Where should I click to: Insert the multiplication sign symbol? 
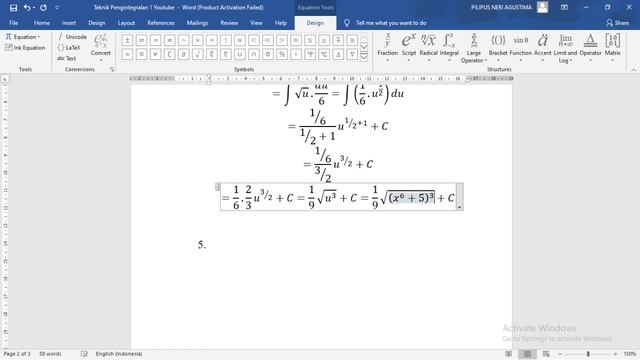[x=198, y=40]
